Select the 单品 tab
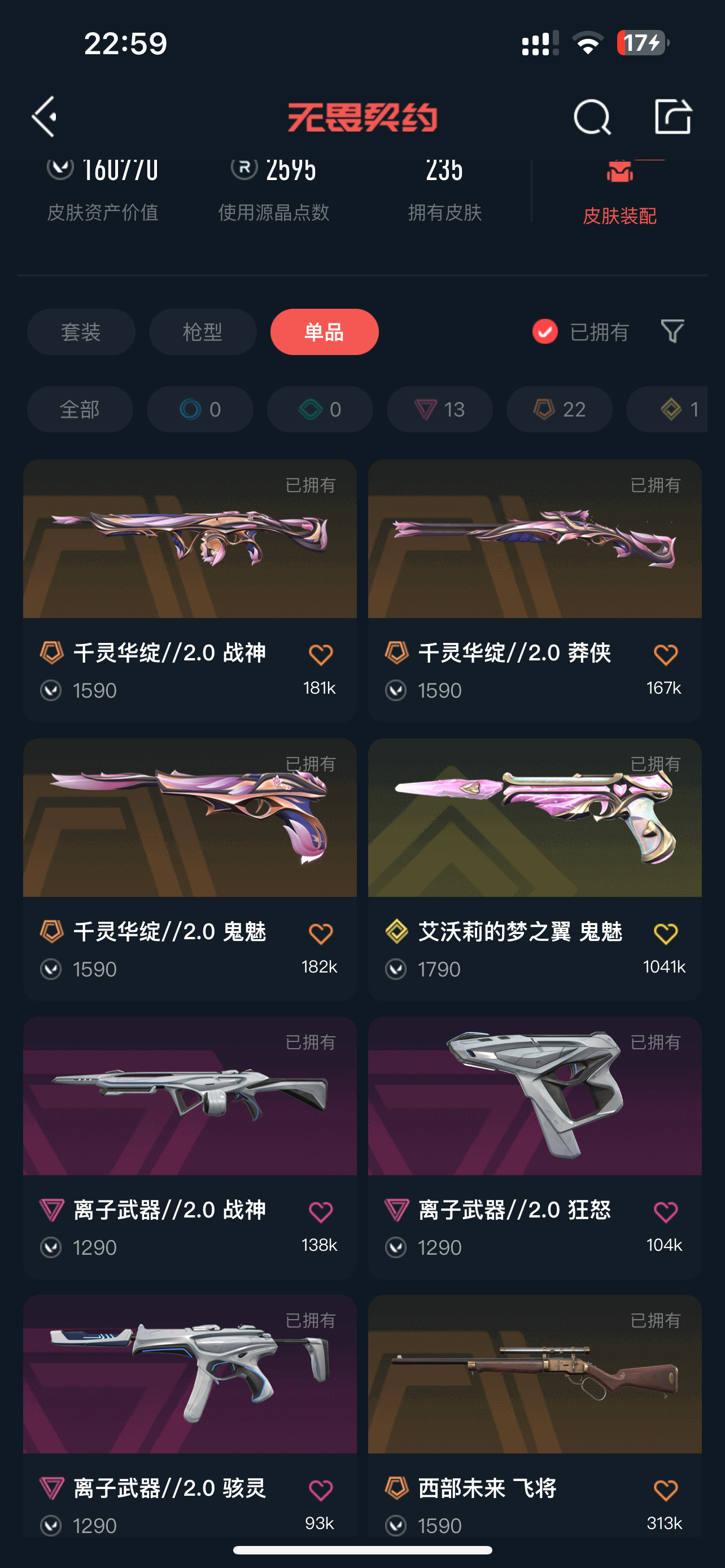The image size is (725, 1568). (x=325, y=332)
